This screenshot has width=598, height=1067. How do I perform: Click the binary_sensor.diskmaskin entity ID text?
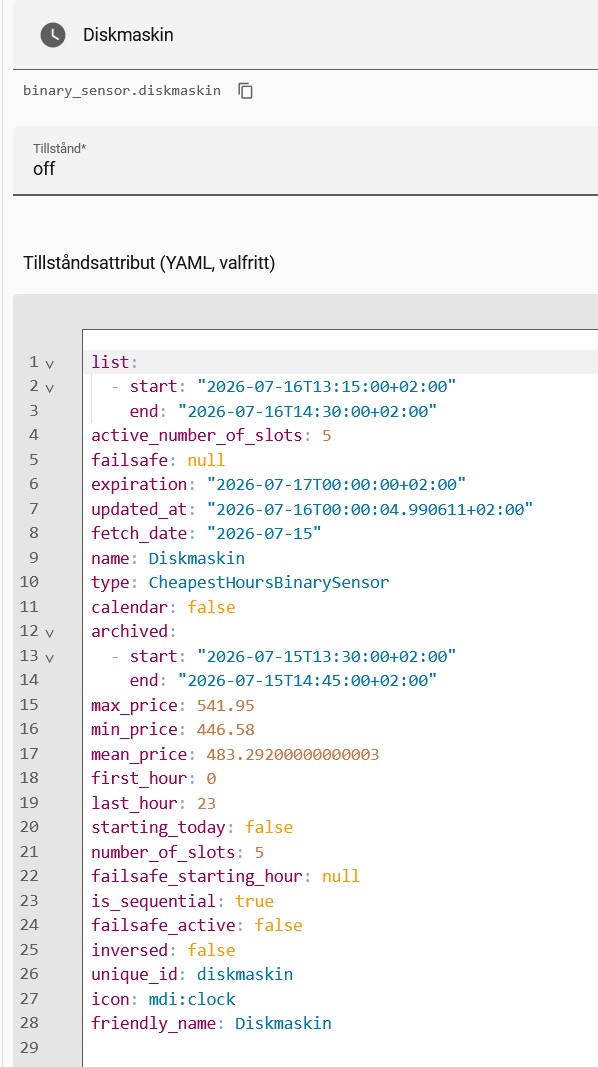coord(122,91)
